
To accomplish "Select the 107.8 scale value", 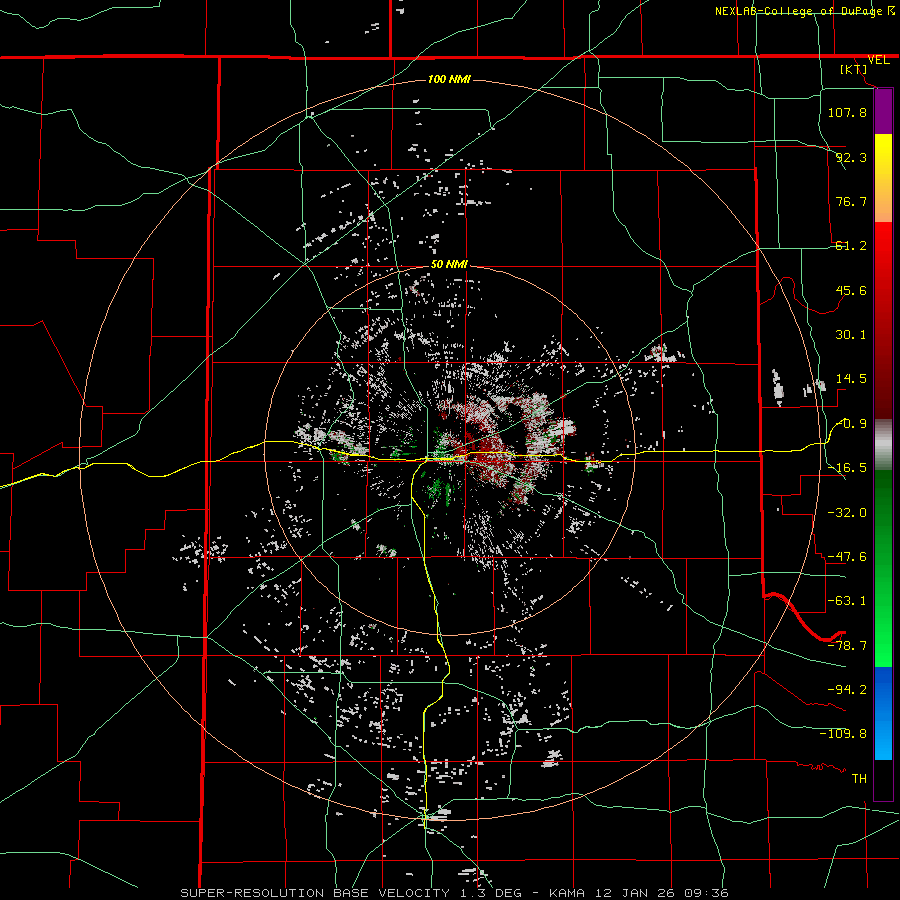I will click(x=847, y=112).
